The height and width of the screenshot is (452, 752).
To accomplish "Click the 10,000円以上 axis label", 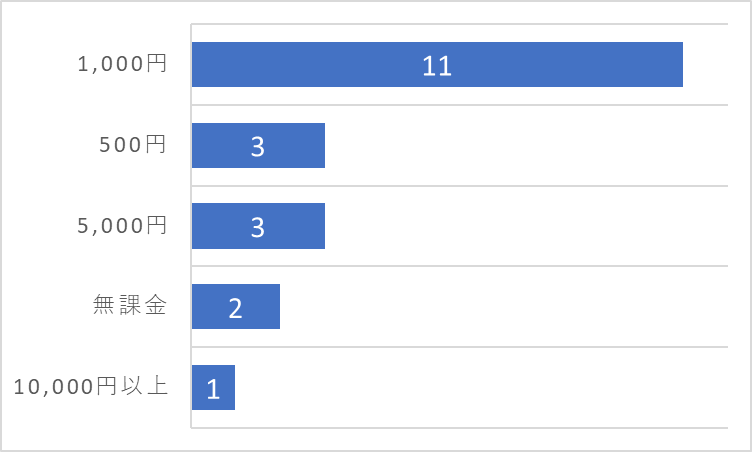I will [91, 386].
